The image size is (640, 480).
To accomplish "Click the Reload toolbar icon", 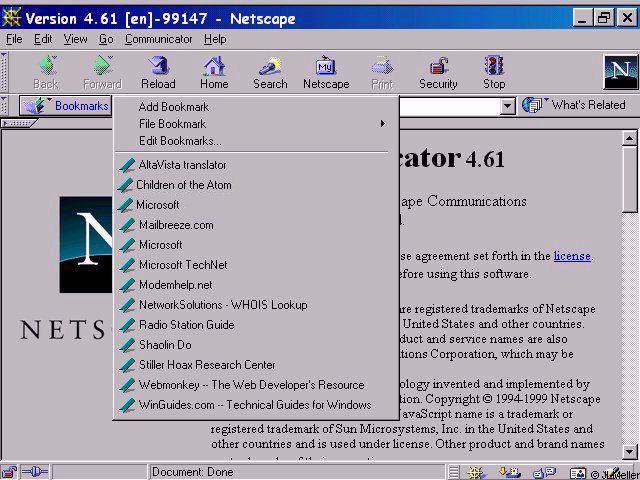I will coord(157,72).
